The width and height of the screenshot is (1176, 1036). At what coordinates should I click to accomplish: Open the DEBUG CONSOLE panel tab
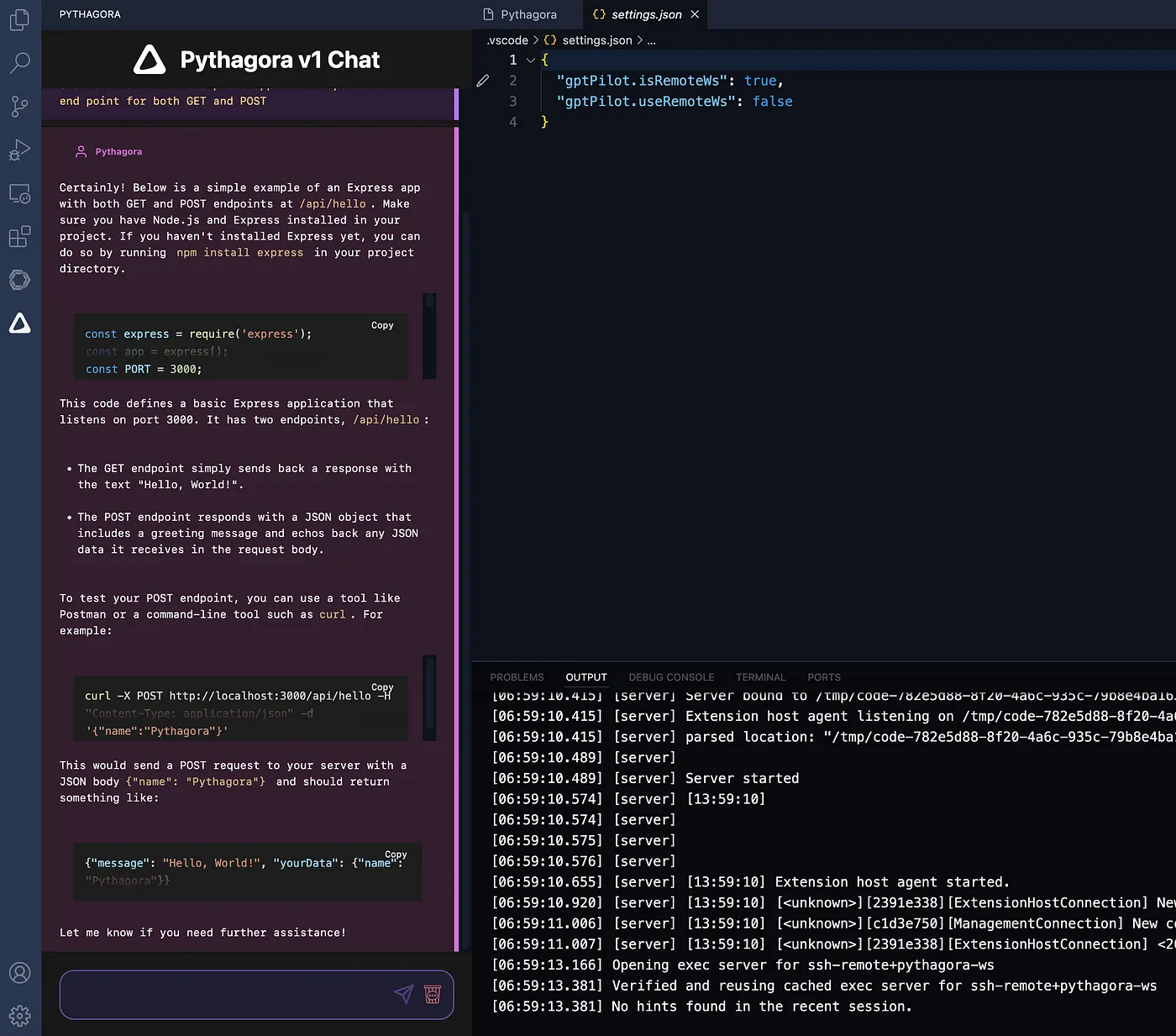tap(671, 677)
